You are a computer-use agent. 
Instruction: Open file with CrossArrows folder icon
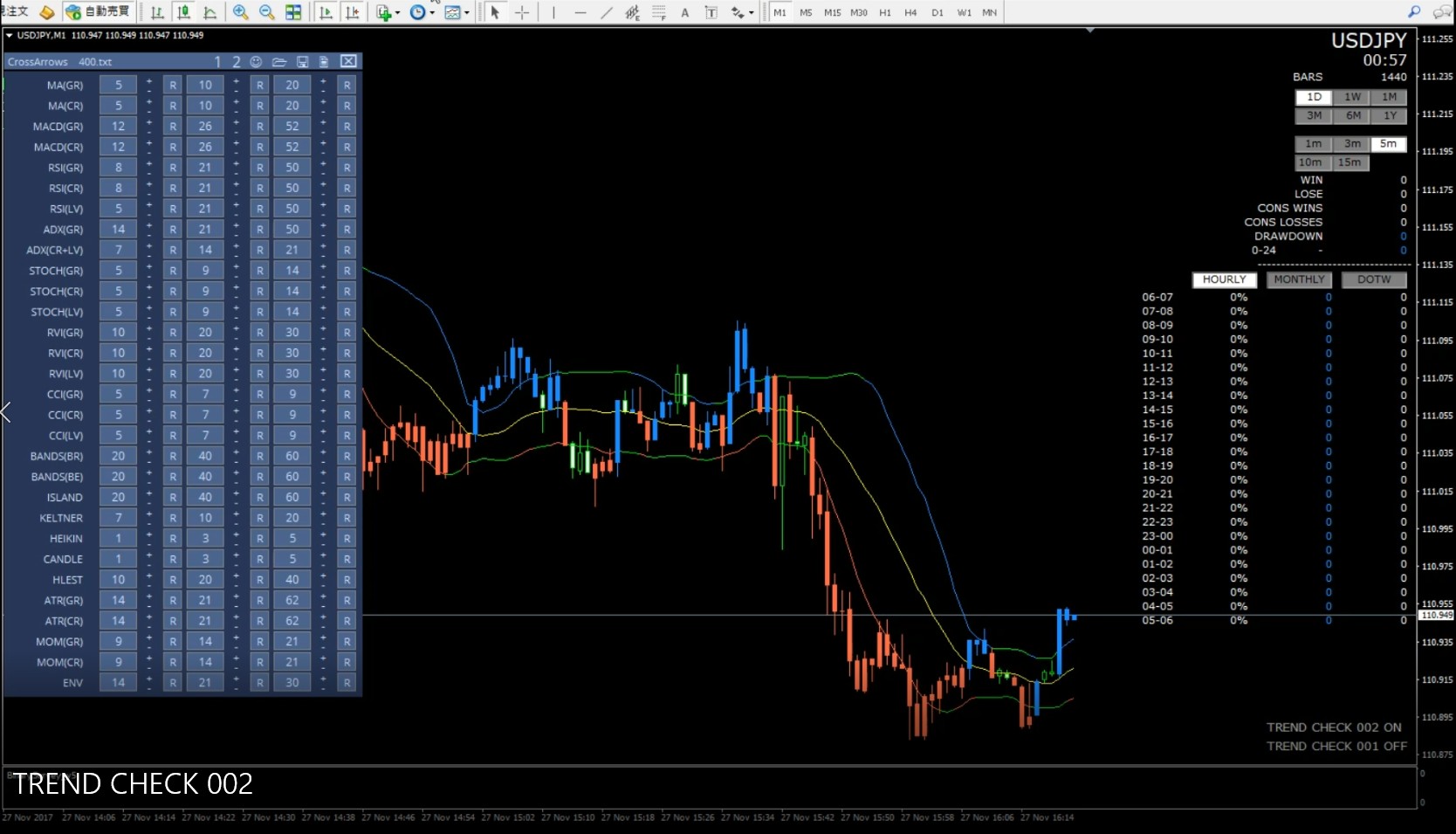(279, 61)
